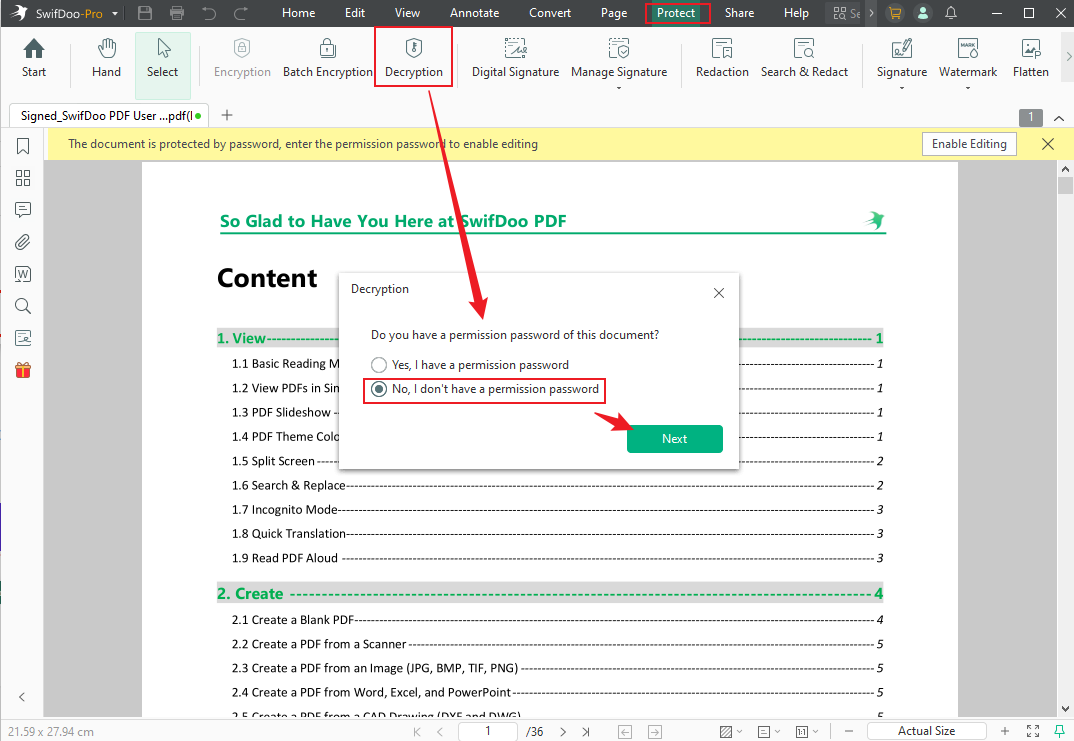Select the Redaction tool

coord(721,57)
